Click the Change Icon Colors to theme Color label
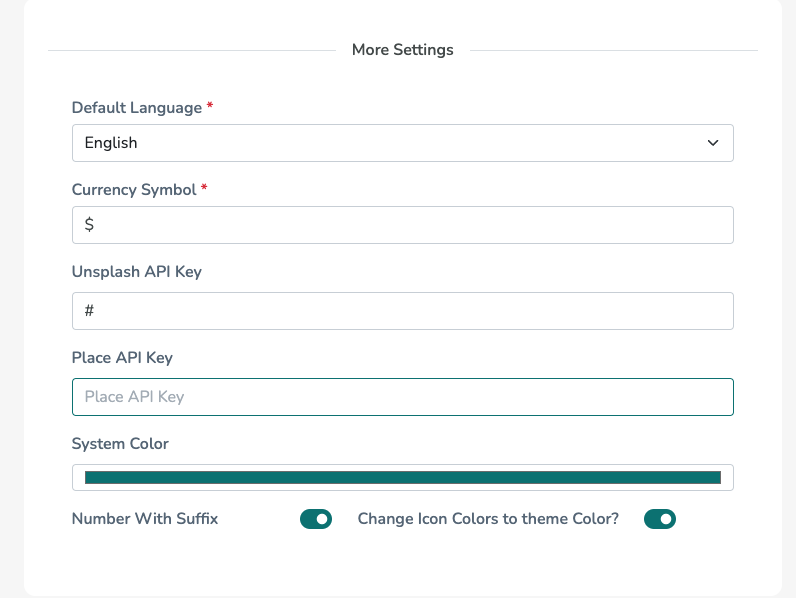Viewport: 796px width, 598px height. (488, 518)
